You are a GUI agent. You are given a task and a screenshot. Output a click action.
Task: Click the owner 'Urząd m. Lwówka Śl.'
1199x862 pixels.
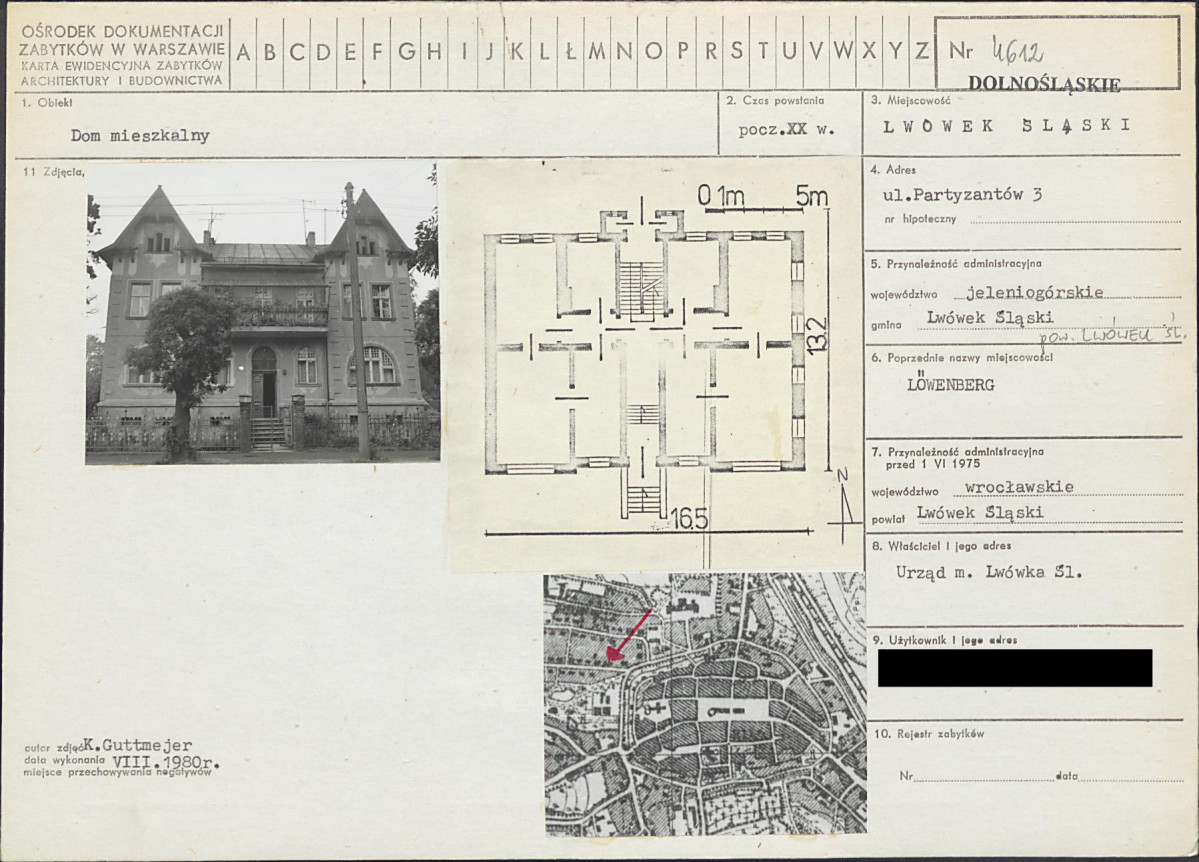pos(989,573)
